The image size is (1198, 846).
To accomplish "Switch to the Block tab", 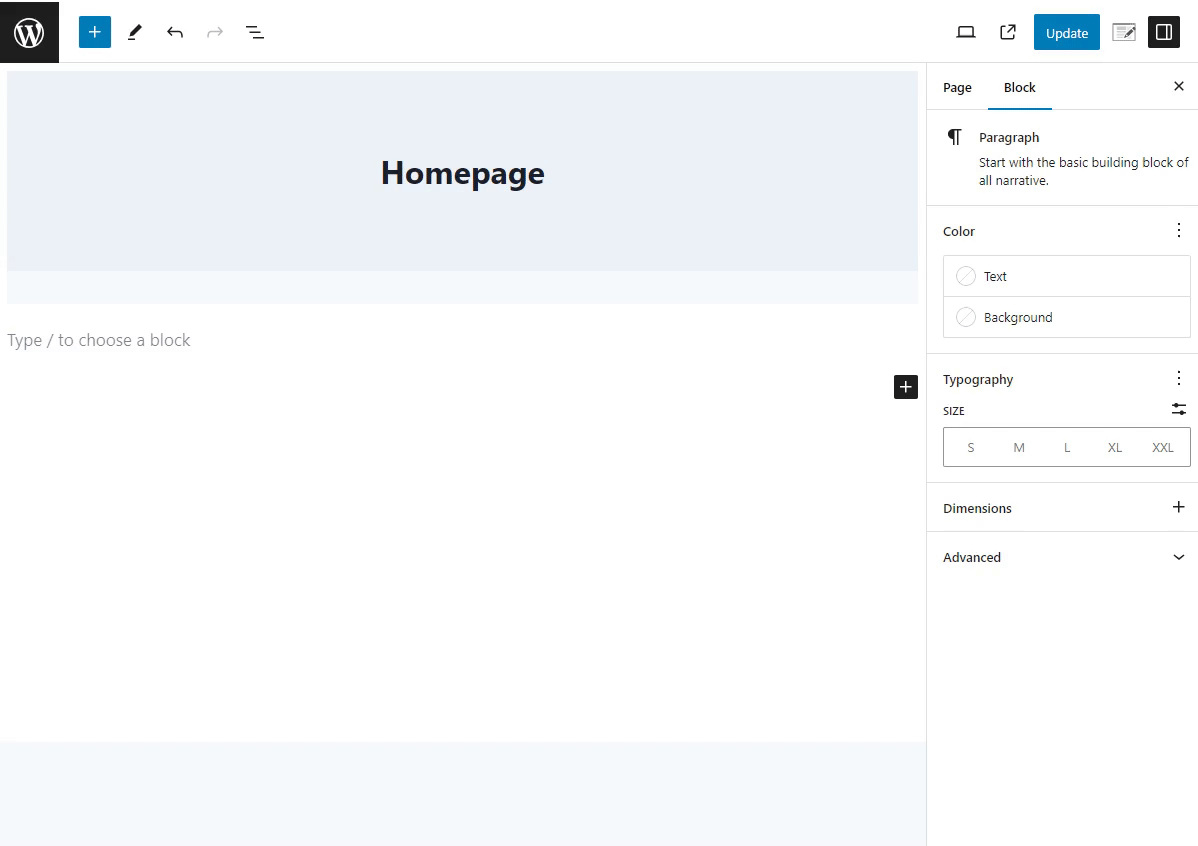I will pyautogui.click(x=1020, y=87).
